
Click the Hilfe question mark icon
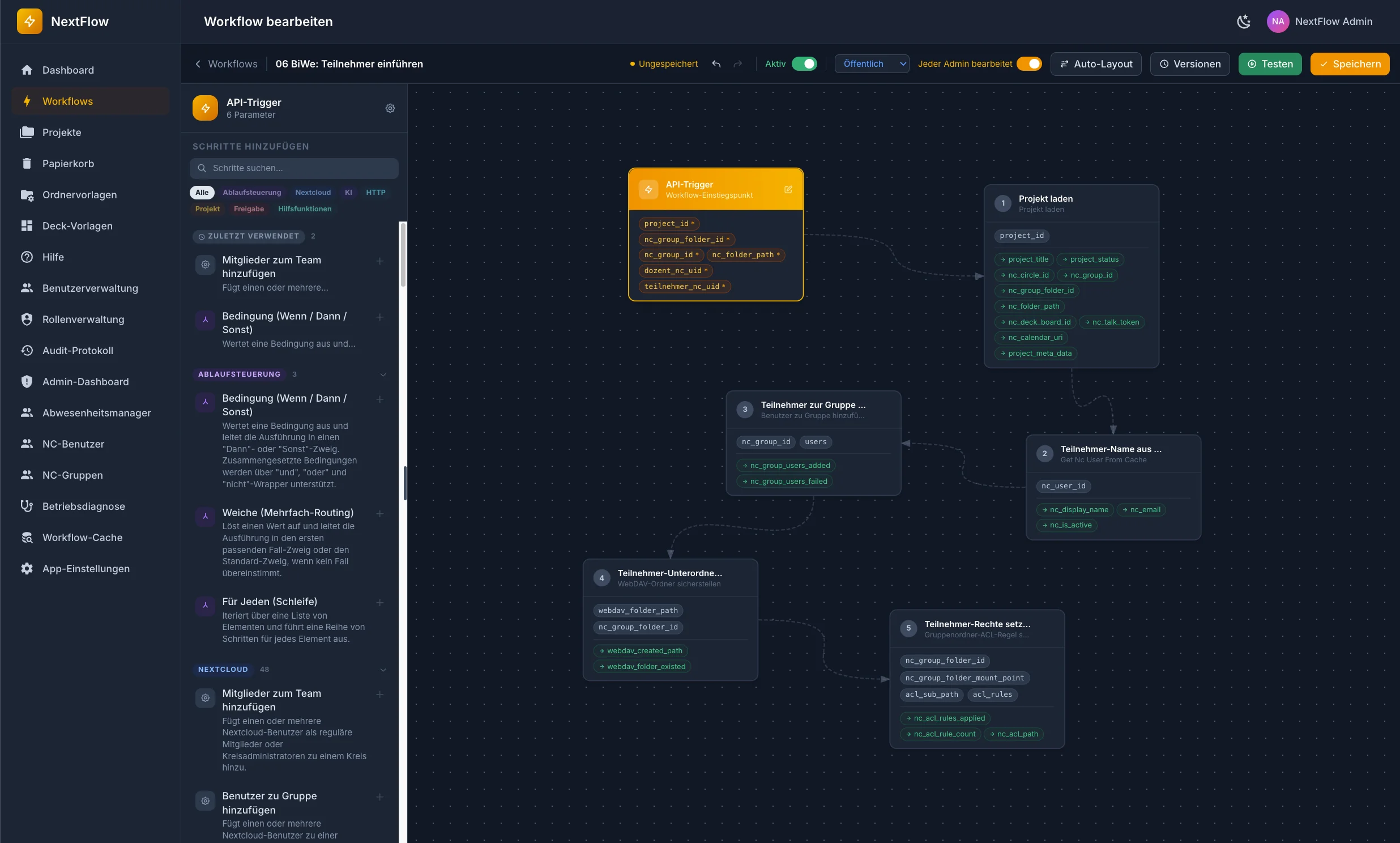coord(27,257)
